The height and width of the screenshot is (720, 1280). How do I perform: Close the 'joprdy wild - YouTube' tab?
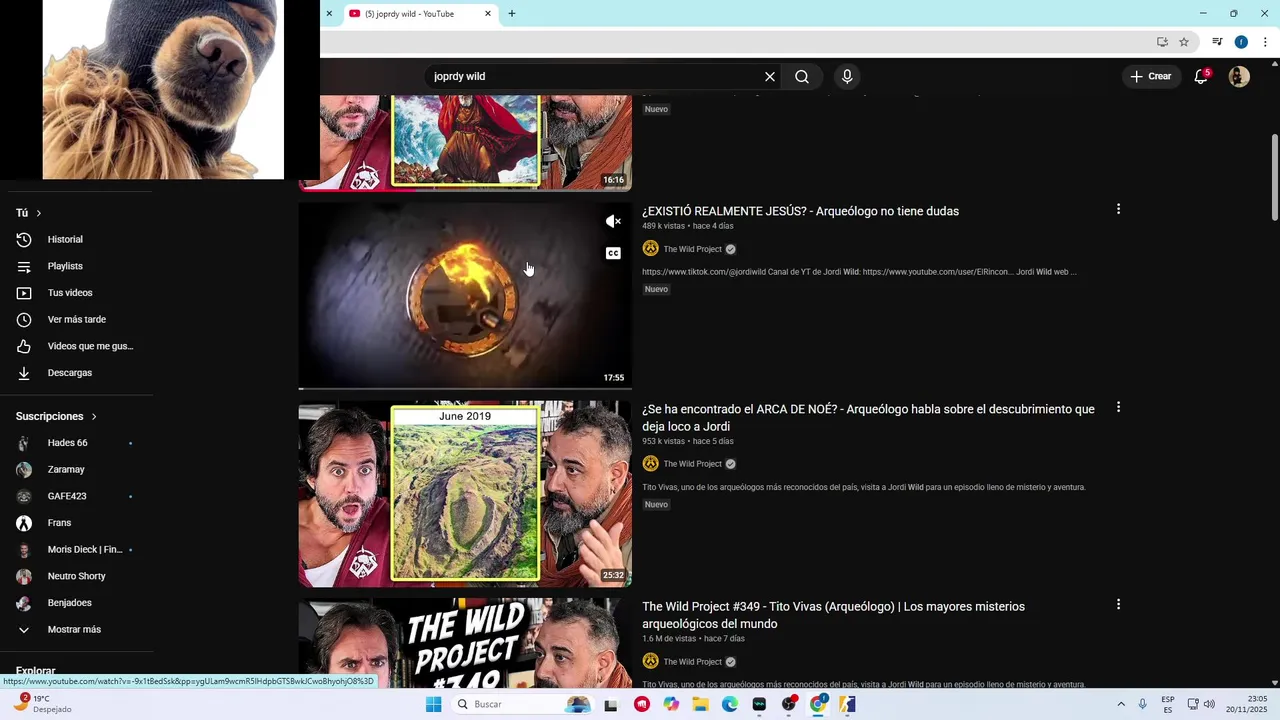pyautogui.click(x=488, y=14)
